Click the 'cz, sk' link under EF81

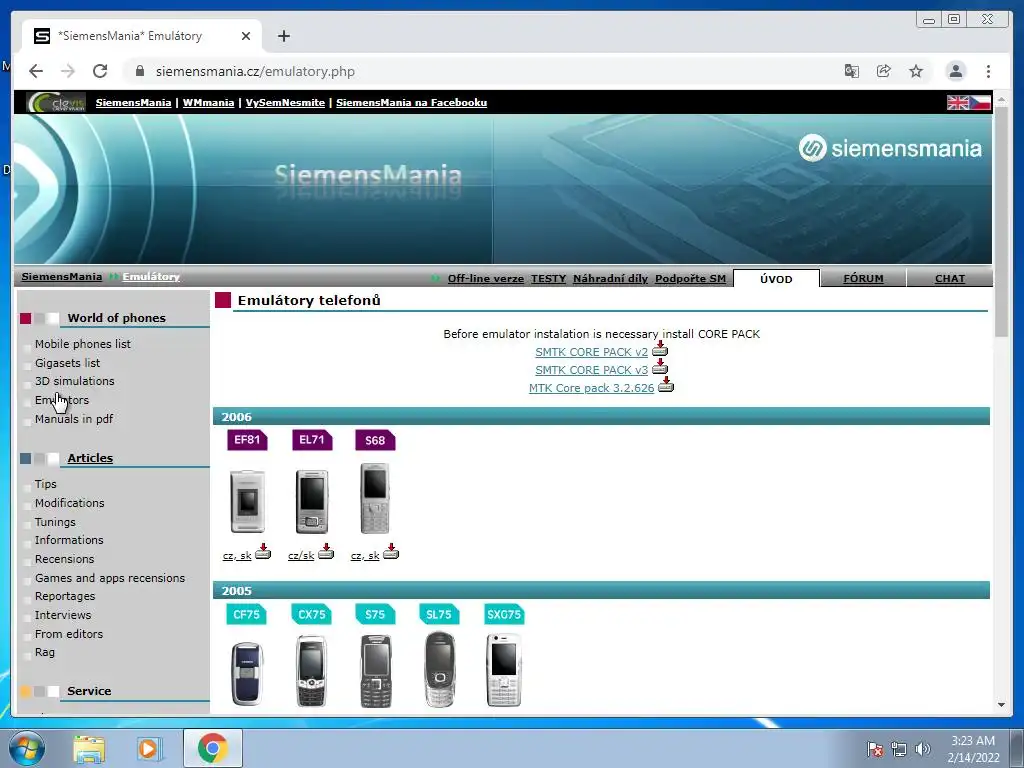pyautogui.click(x=237, y=556)
